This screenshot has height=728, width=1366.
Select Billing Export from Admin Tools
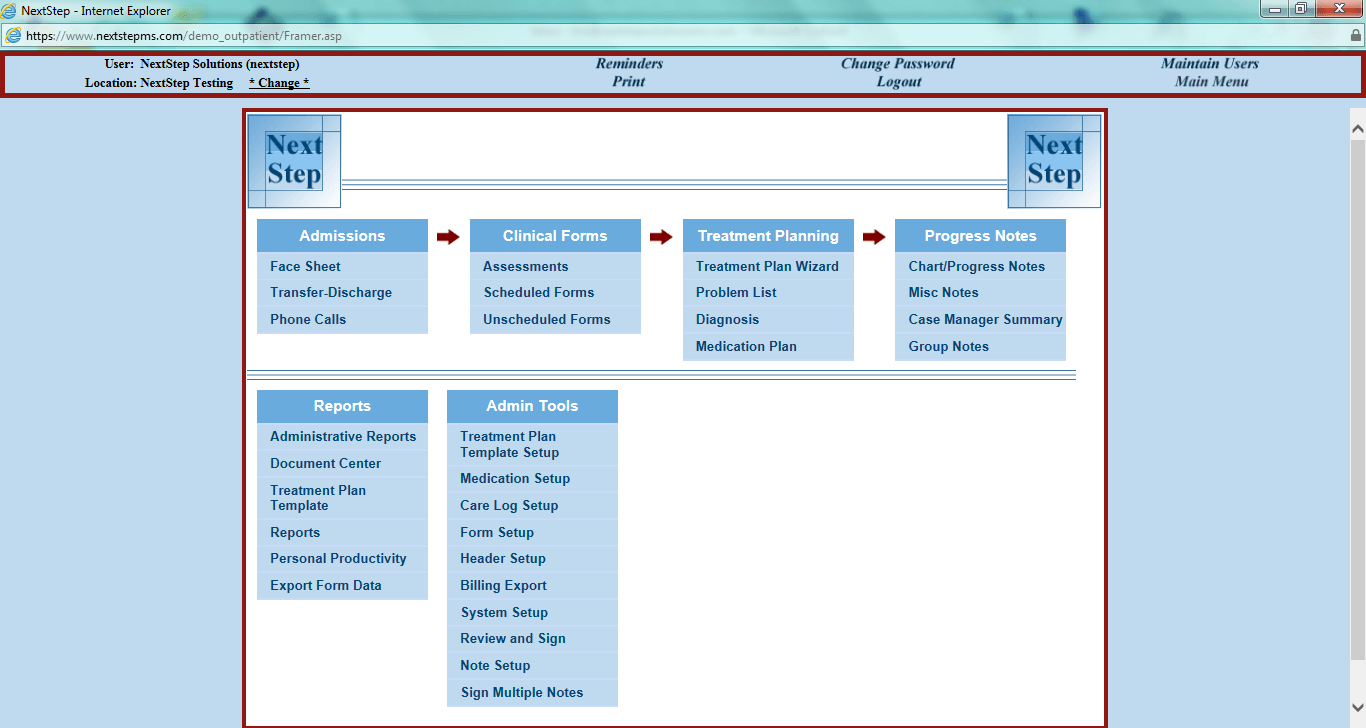tap(502, 585)
